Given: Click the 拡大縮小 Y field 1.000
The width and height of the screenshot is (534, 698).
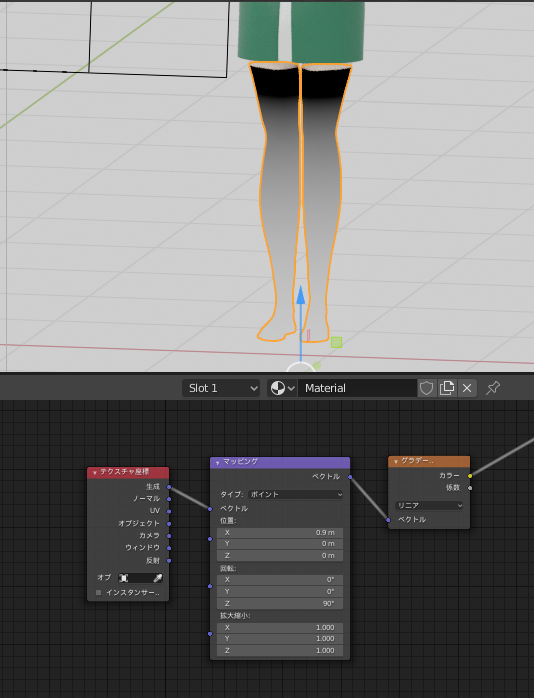Looking at the screenshot, I should coord(280,639).
